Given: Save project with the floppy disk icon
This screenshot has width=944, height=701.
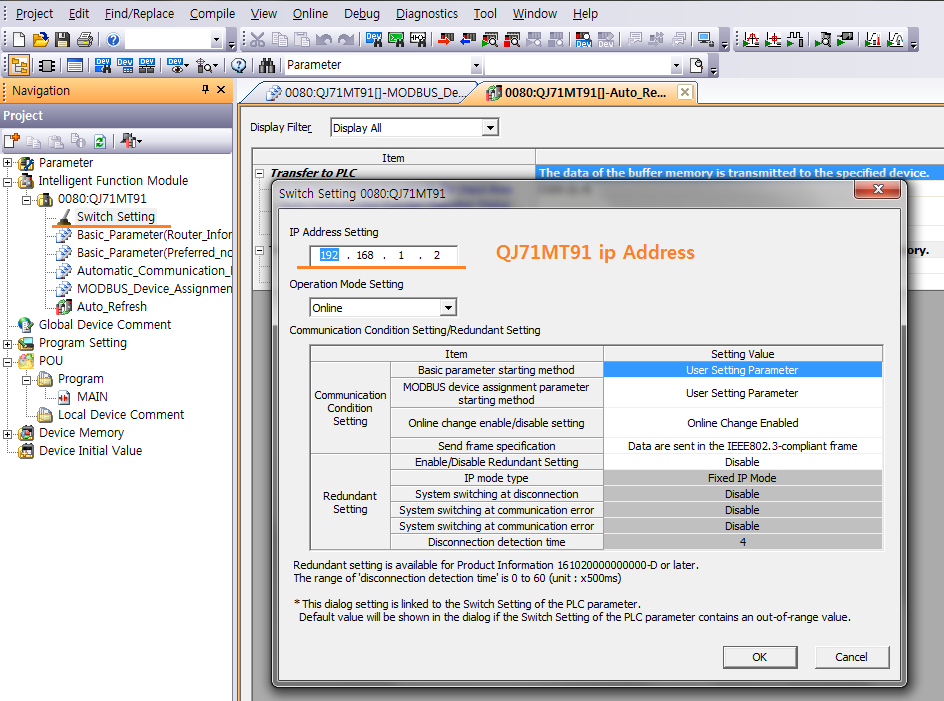Looking at the screenshot, I should click(62, 40).
